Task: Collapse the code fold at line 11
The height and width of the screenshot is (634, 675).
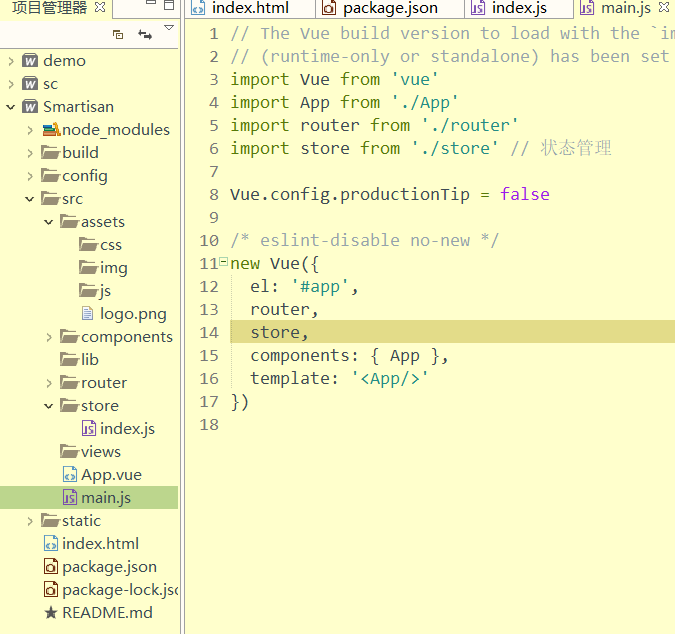Action: coord(223,261)
